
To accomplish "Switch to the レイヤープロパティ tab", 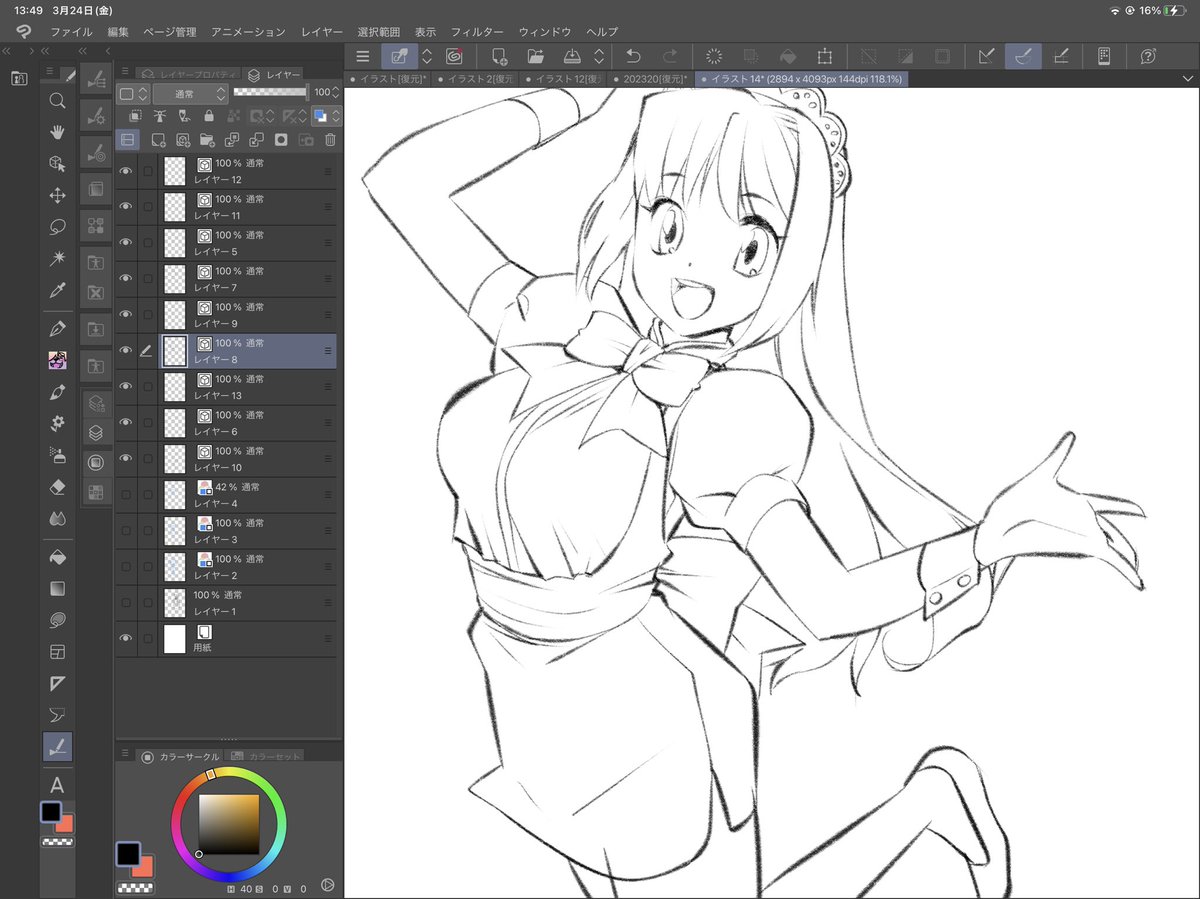I will point(190,74).
